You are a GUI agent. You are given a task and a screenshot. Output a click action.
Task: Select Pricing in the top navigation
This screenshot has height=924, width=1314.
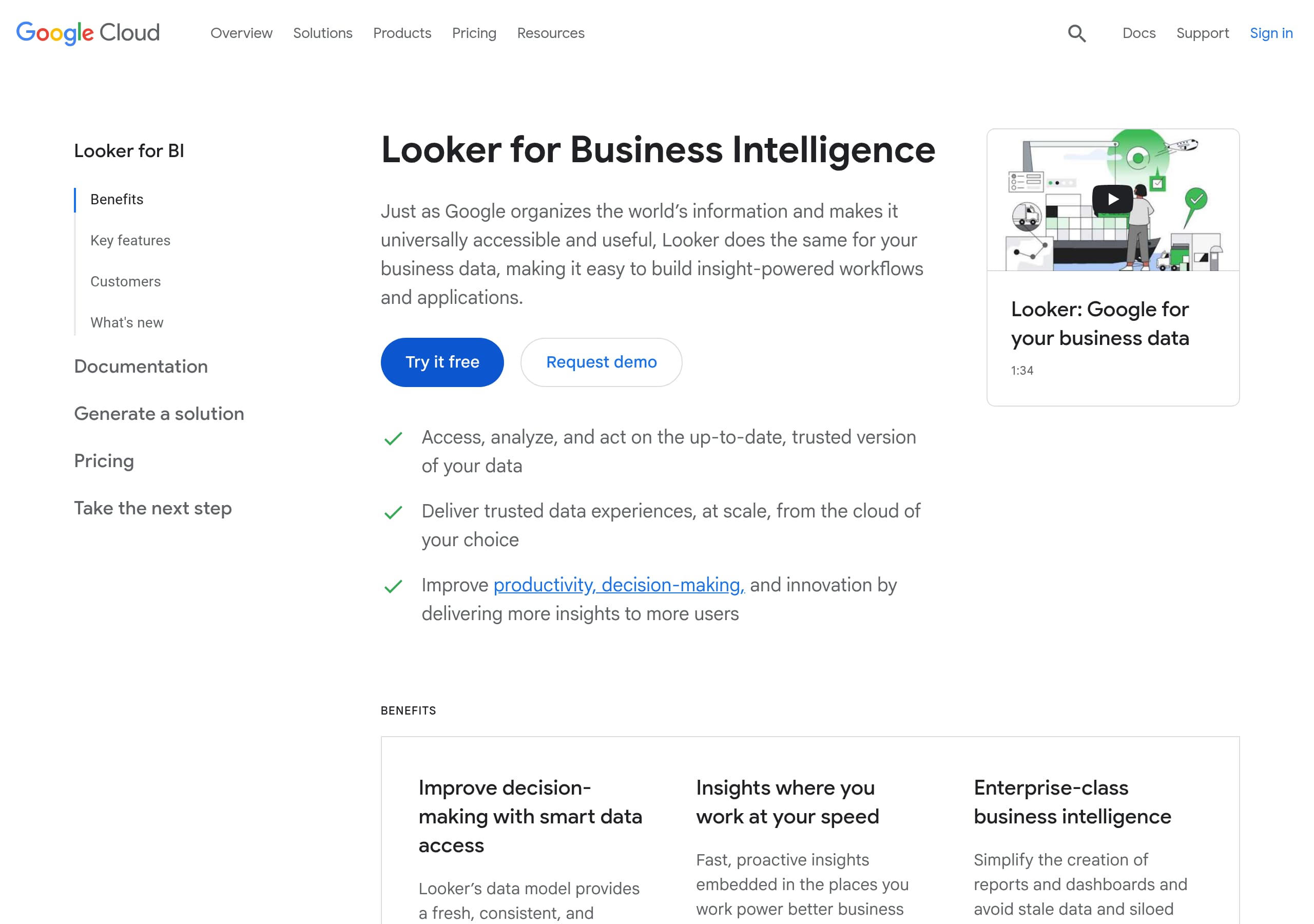point(474,33)
